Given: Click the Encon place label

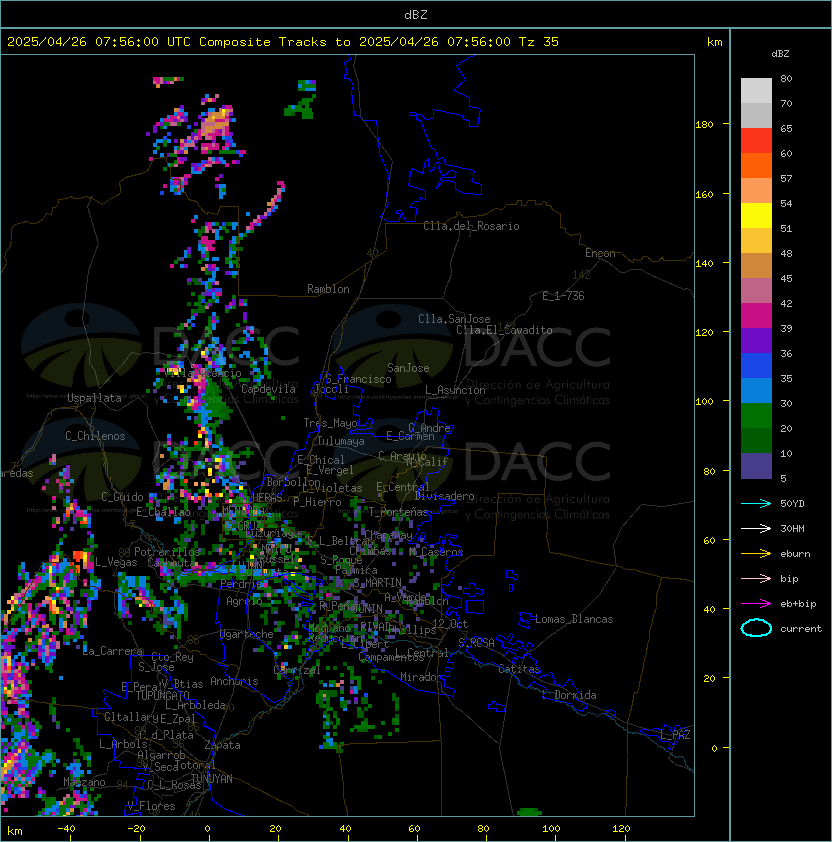Looking at the screenshot, I should coord(600,253).
